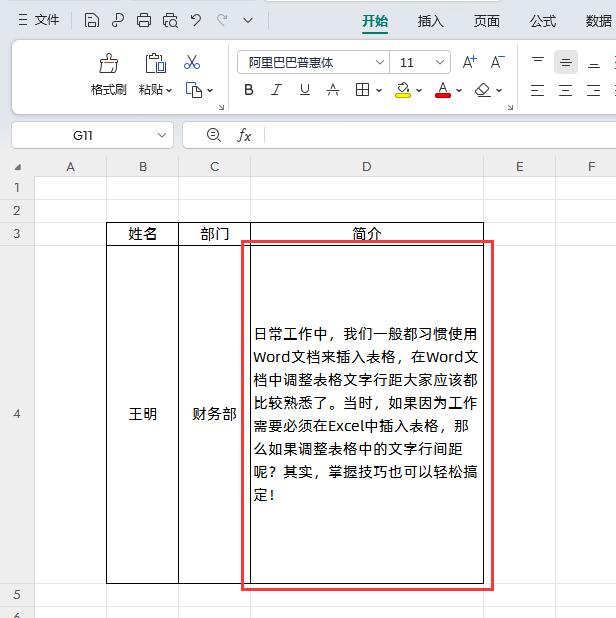This screenshot has height=618, width=616.
Task: Click the 部门 header cell
Action: click(x=214, y=234)
